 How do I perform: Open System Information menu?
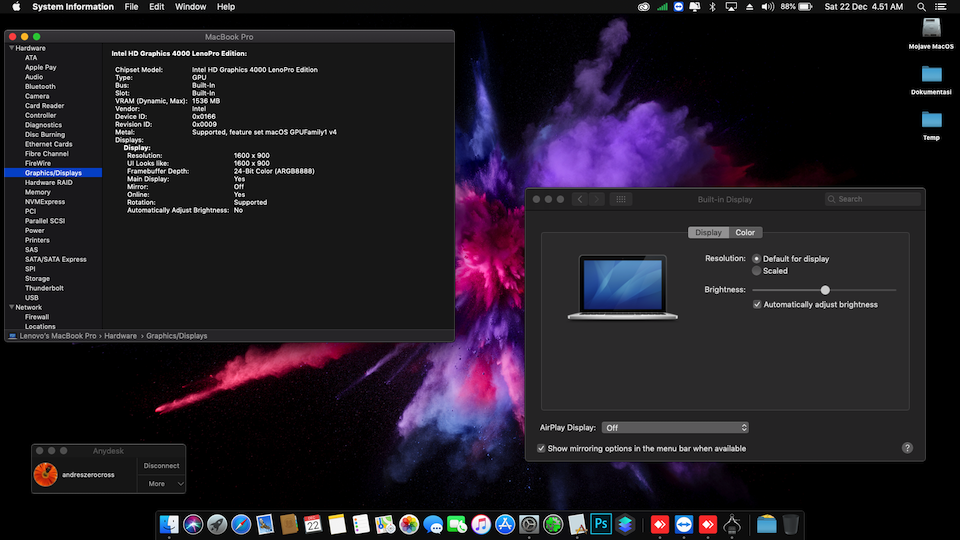[73, 7]
